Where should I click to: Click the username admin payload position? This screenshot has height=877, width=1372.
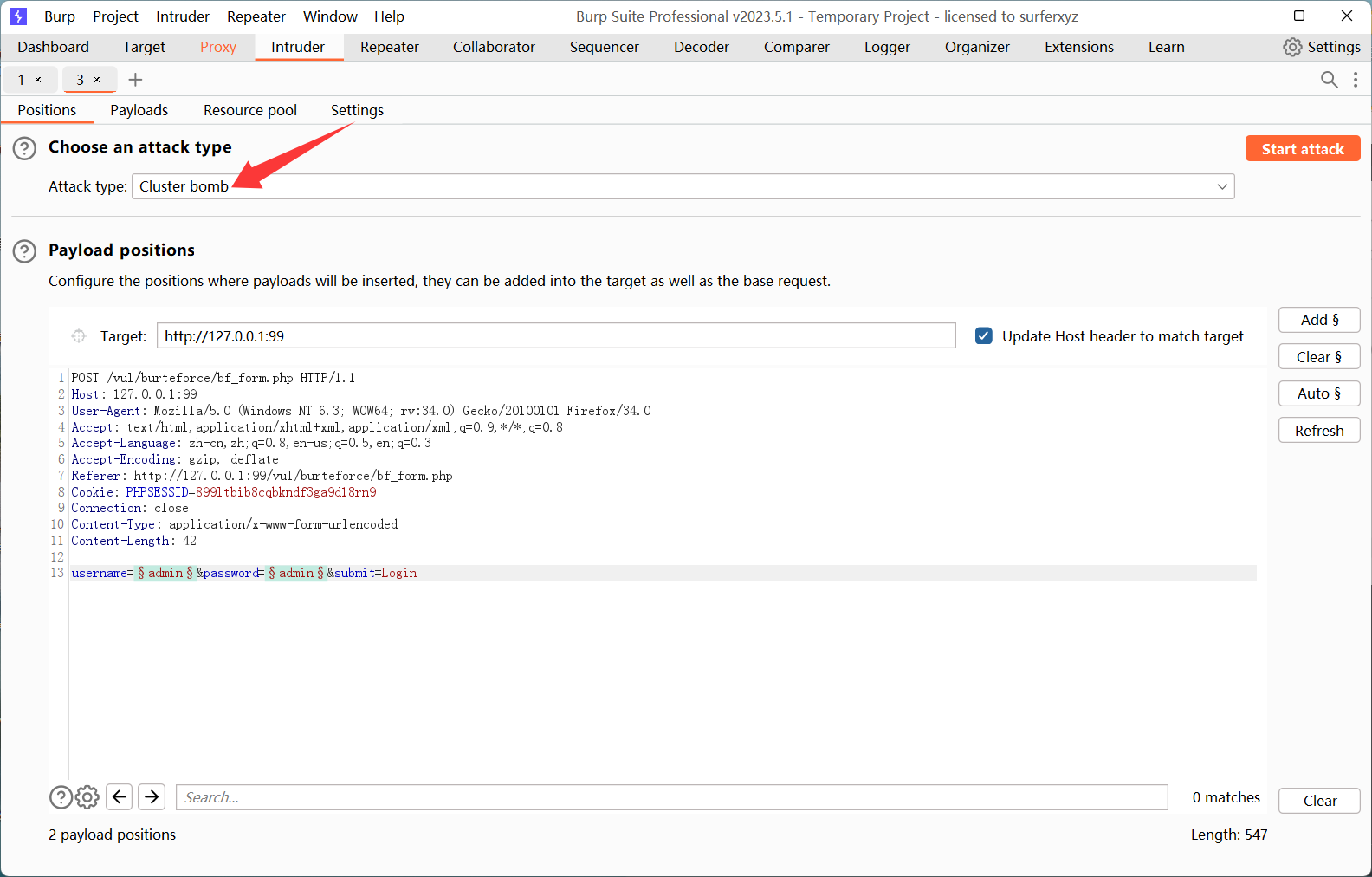[x=165, y=573]
